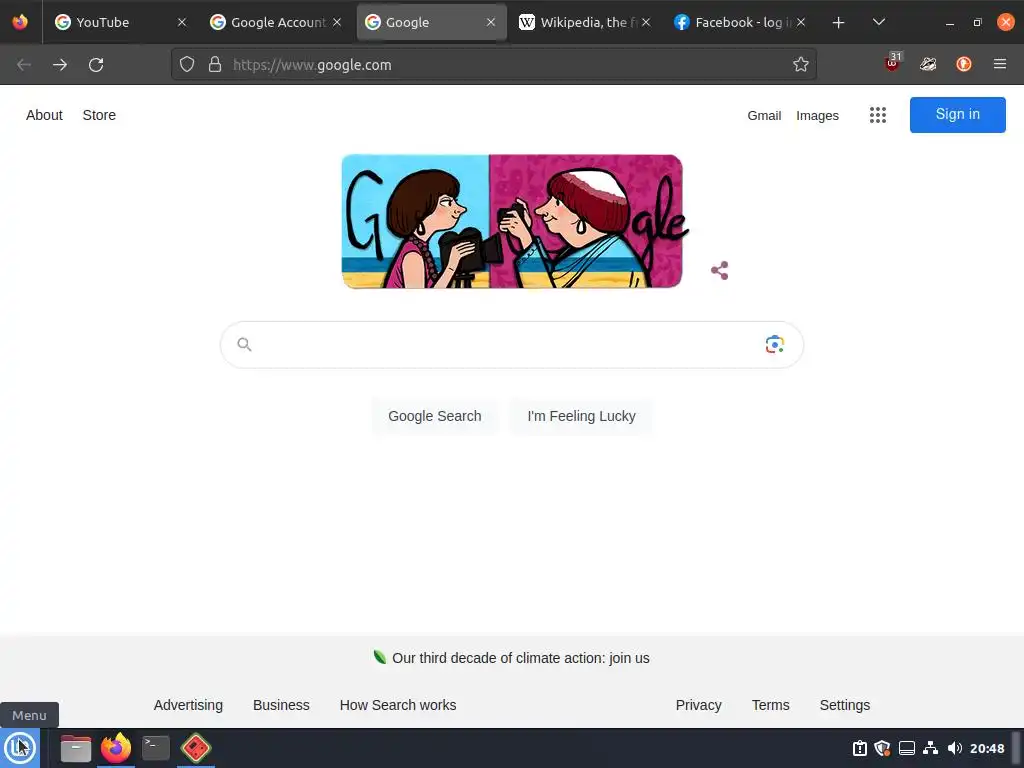This screenshot has height=768, width=1024.
Task: Reload the current Google page
Action: (96, 65)
